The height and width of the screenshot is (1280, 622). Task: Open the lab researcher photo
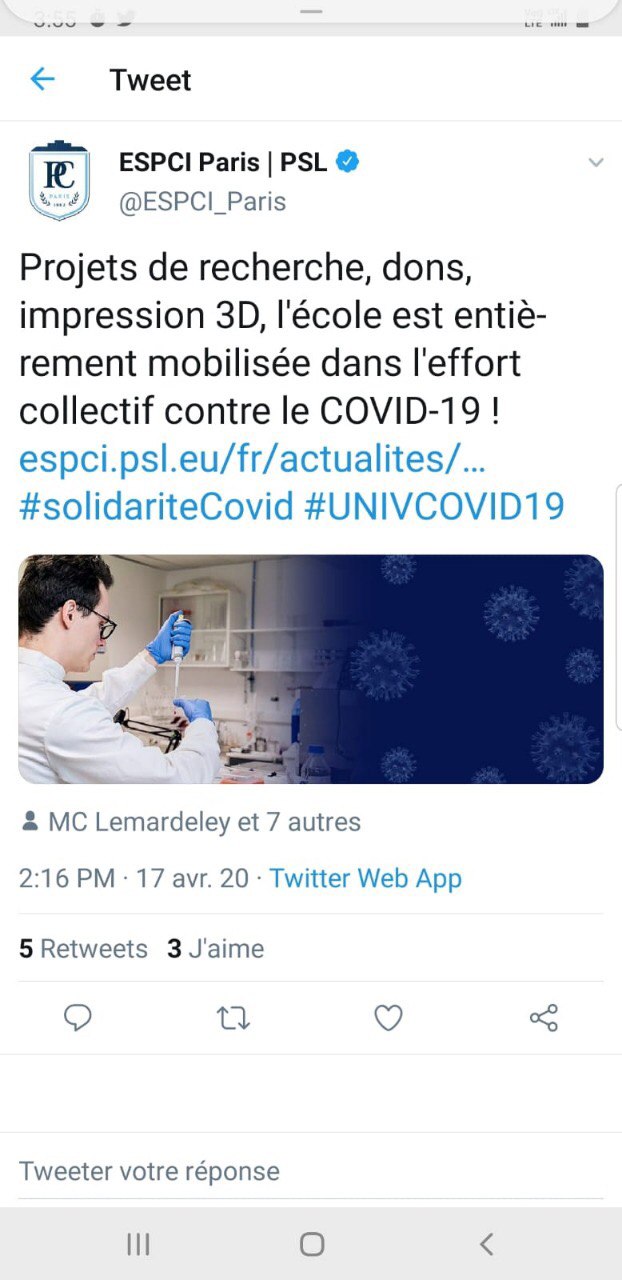click(311, 669)
